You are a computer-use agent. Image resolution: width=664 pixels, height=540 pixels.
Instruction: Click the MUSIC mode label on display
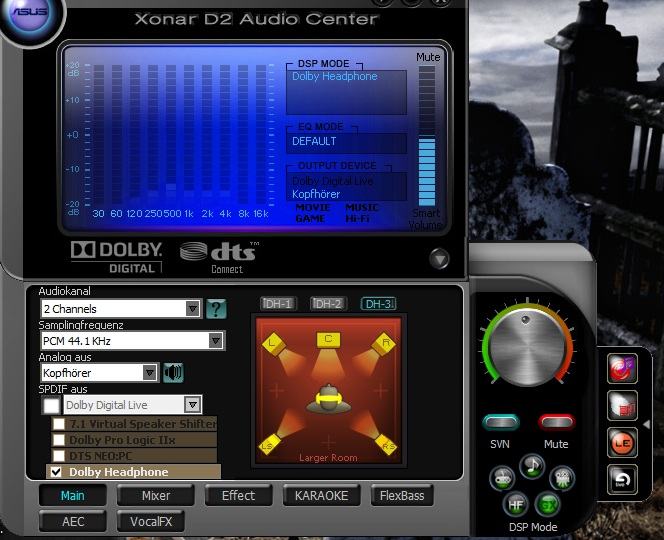pyautogui.click(x=362, y=208)
